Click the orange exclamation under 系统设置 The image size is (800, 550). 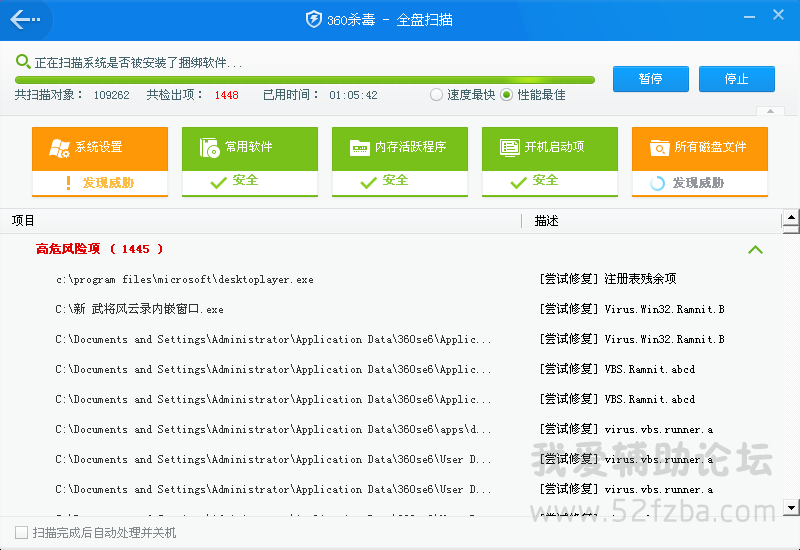(x=68, y=183)
